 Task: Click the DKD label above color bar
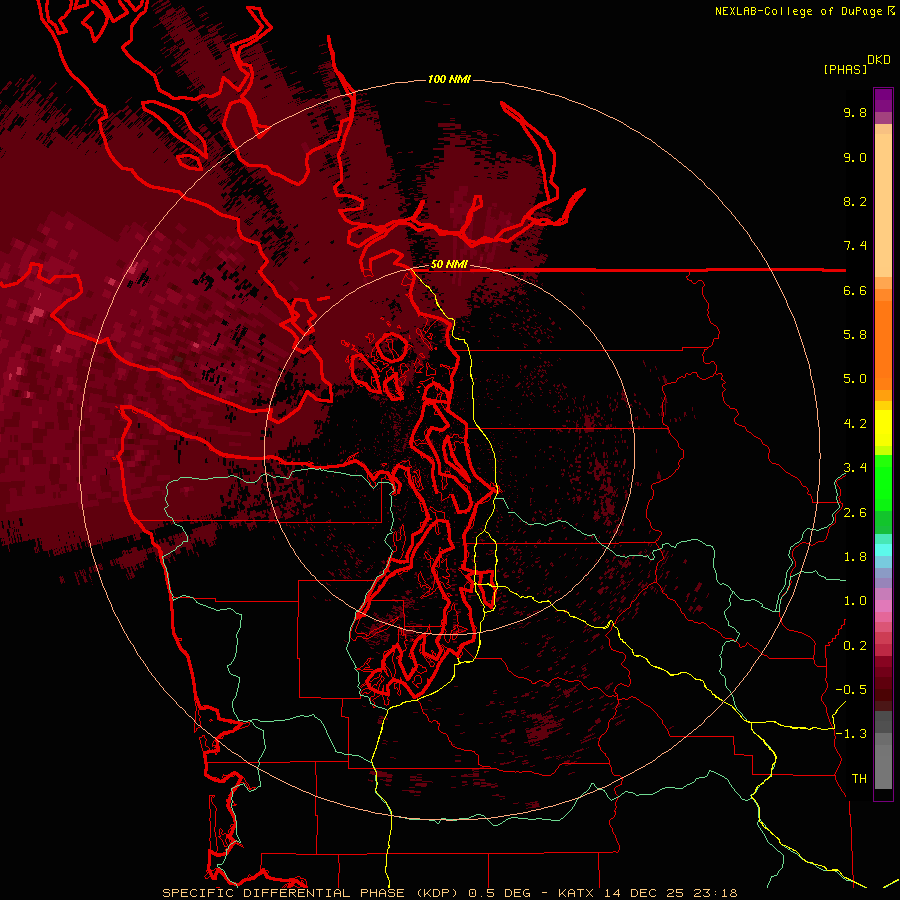(879, 60)
